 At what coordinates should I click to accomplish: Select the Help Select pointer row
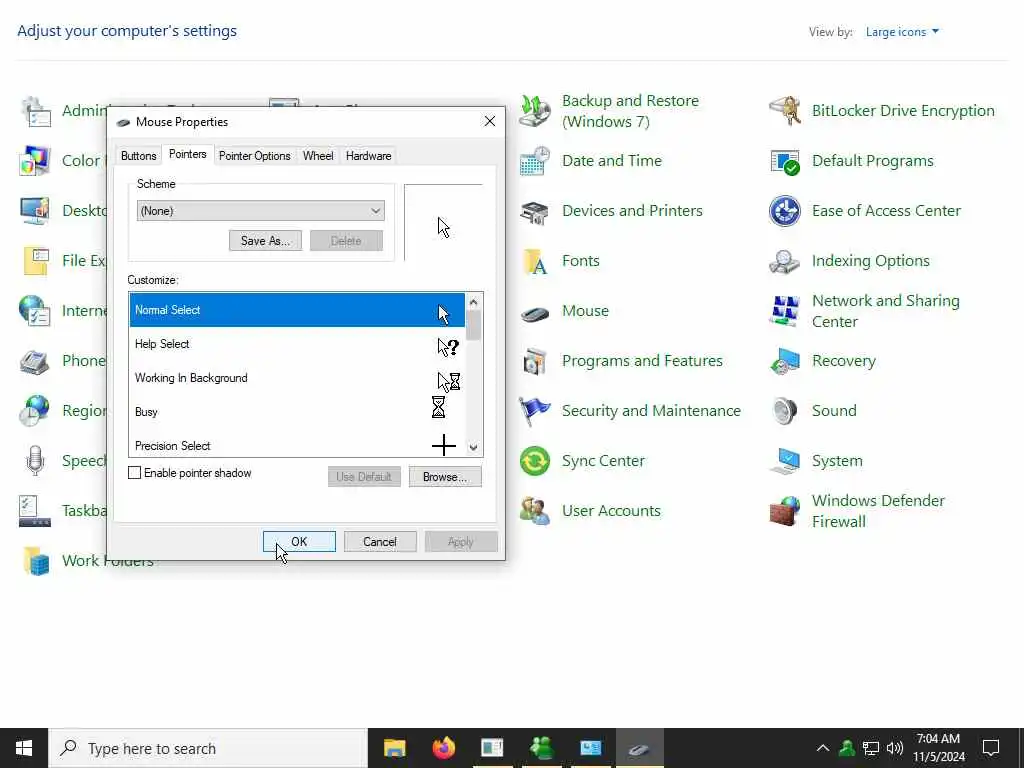tap(297, 344)
